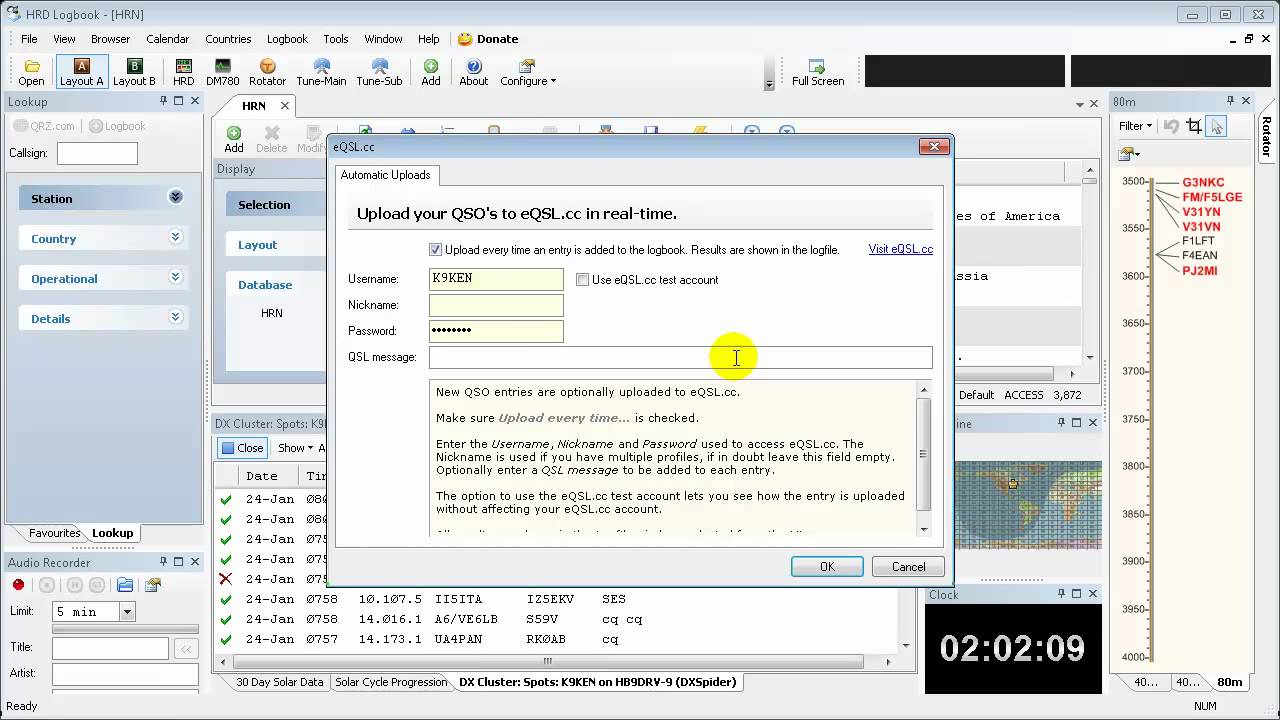Switch to the Favourites tab

coord(54,533)
